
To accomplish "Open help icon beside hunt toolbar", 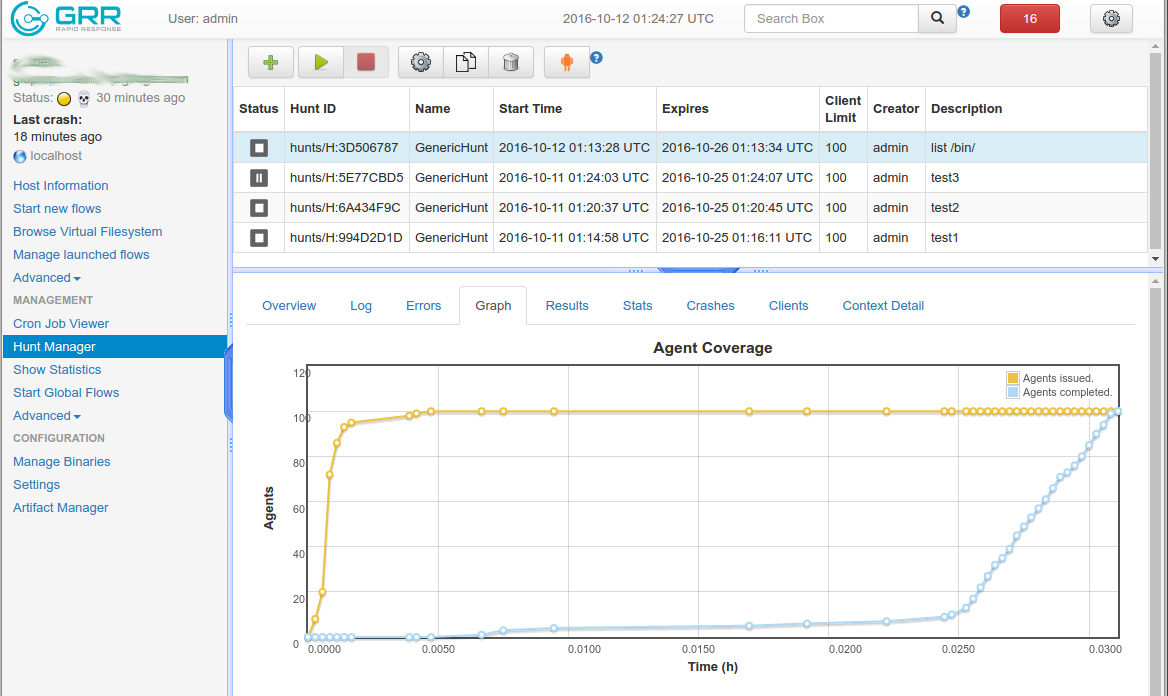I will pyautogui.click(x=596, y=57).
